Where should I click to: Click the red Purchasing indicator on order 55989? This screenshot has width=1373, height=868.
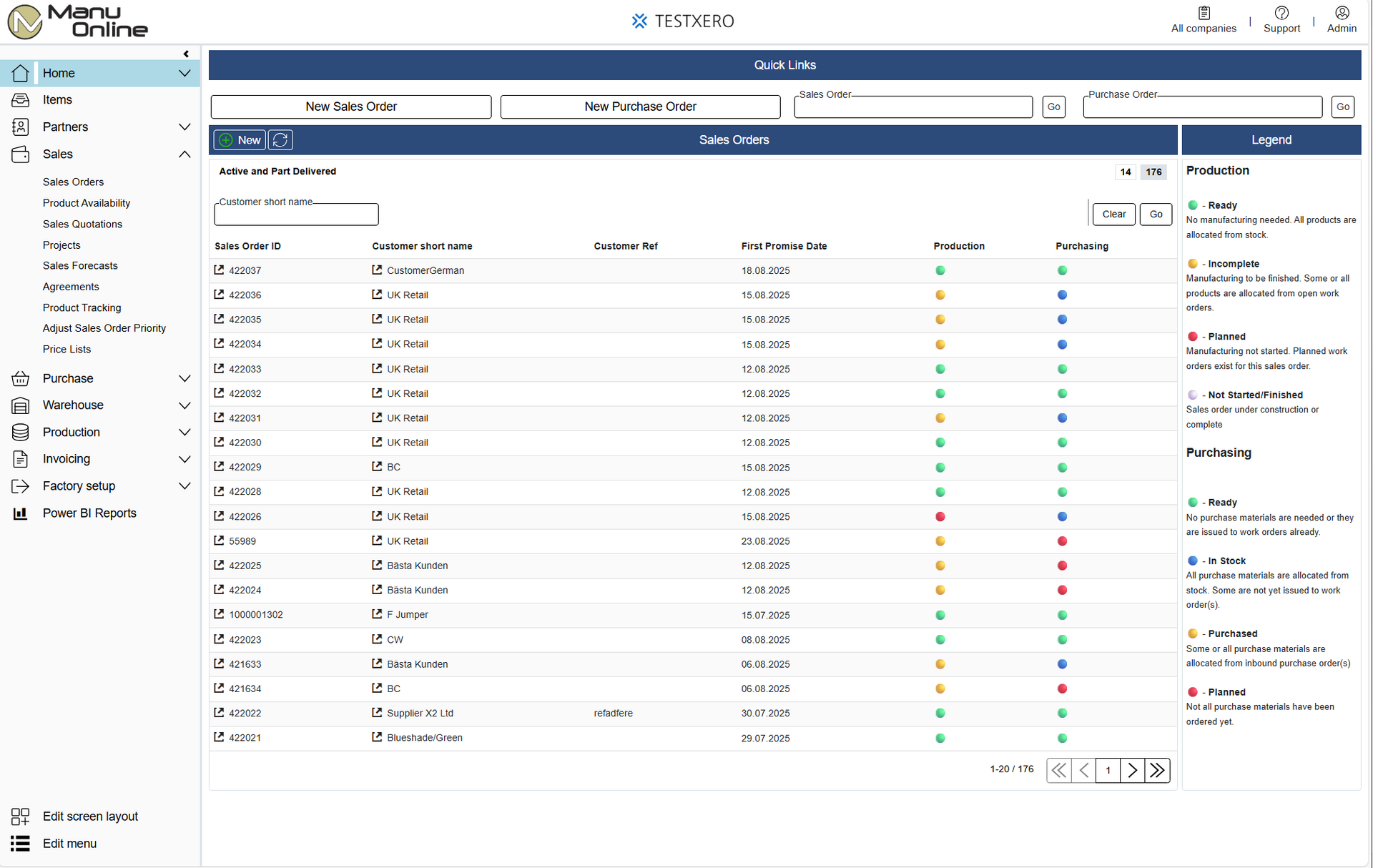(1063, 541)
